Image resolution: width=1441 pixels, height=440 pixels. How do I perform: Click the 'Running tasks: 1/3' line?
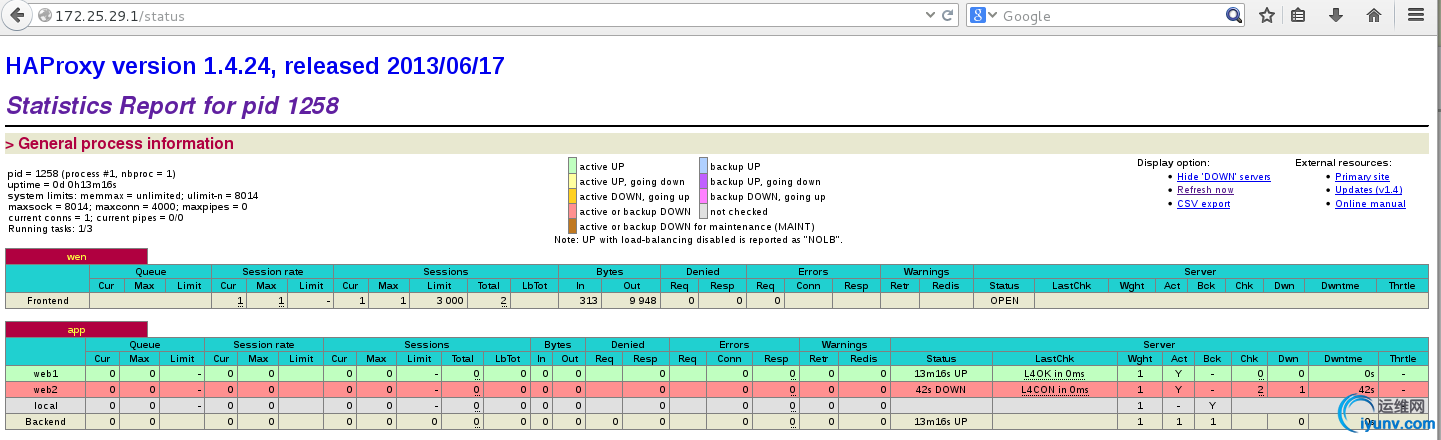click(49, 228)
